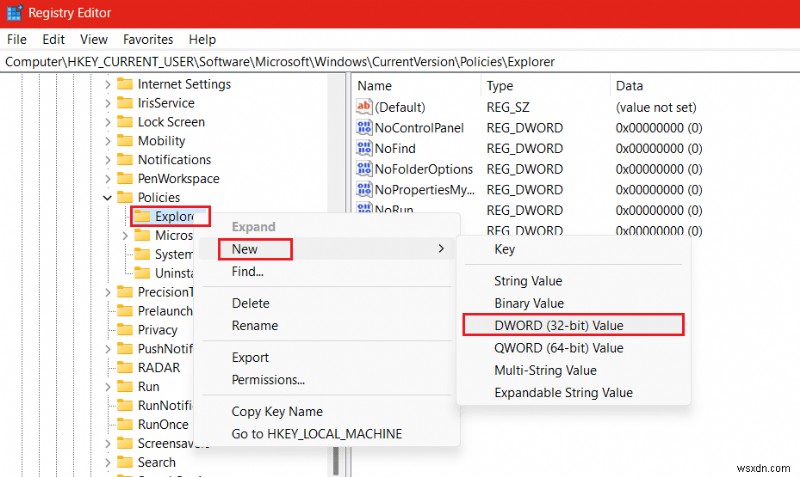Expand the IrisService key

[107, 103]
